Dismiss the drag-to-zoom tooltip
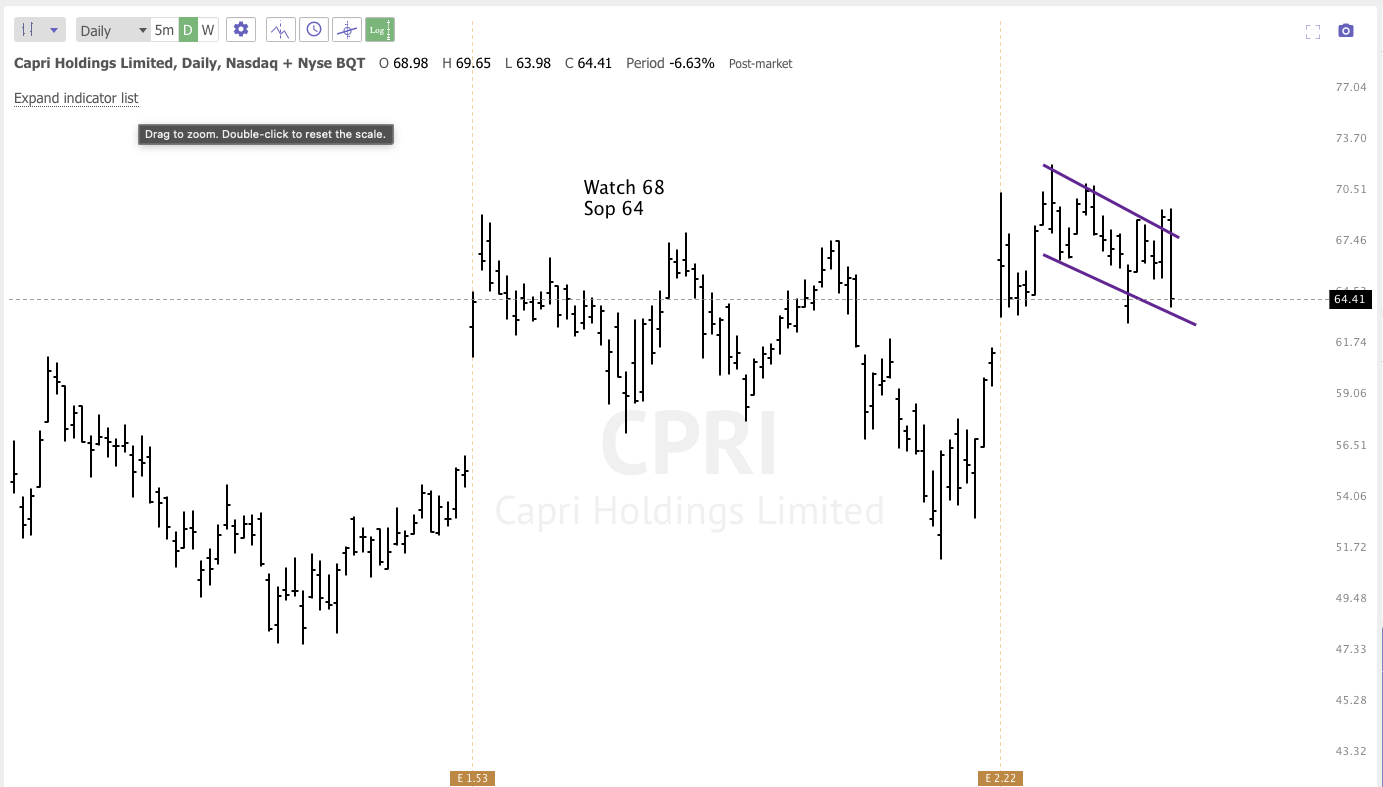The height and width of the screenshot is (787, 1383). 265,133
